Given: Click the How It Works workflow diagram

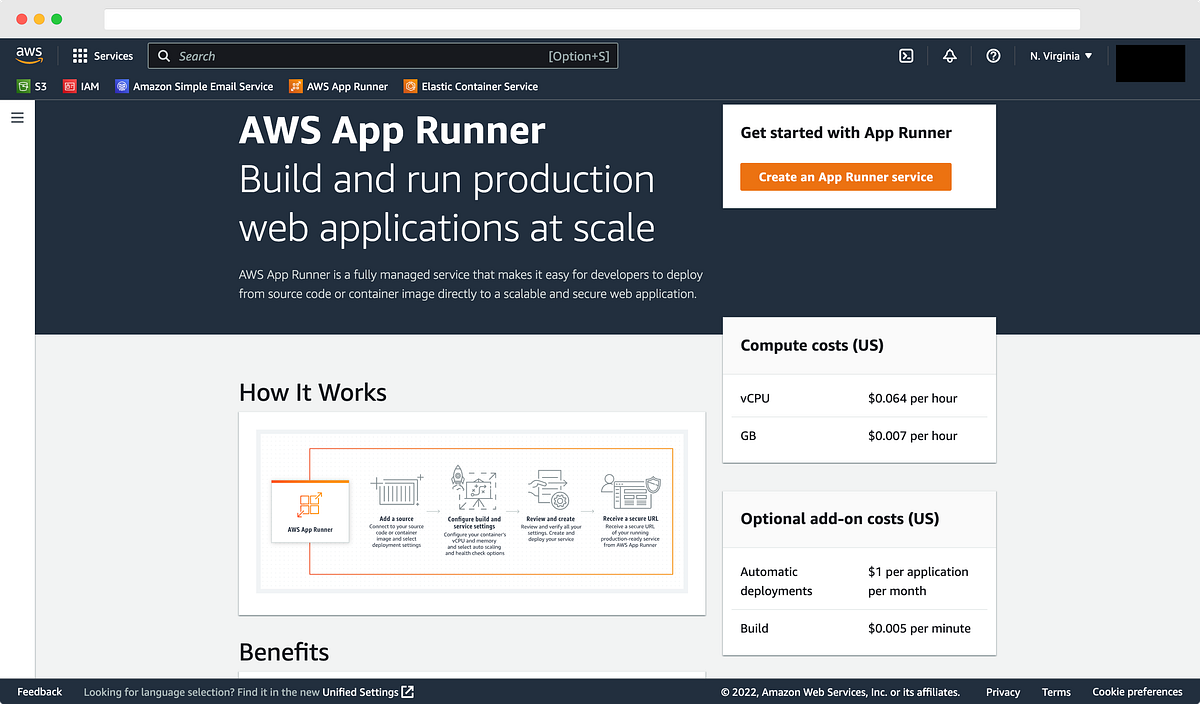Looking at the screenshot, I should click(x=472, y=510).
